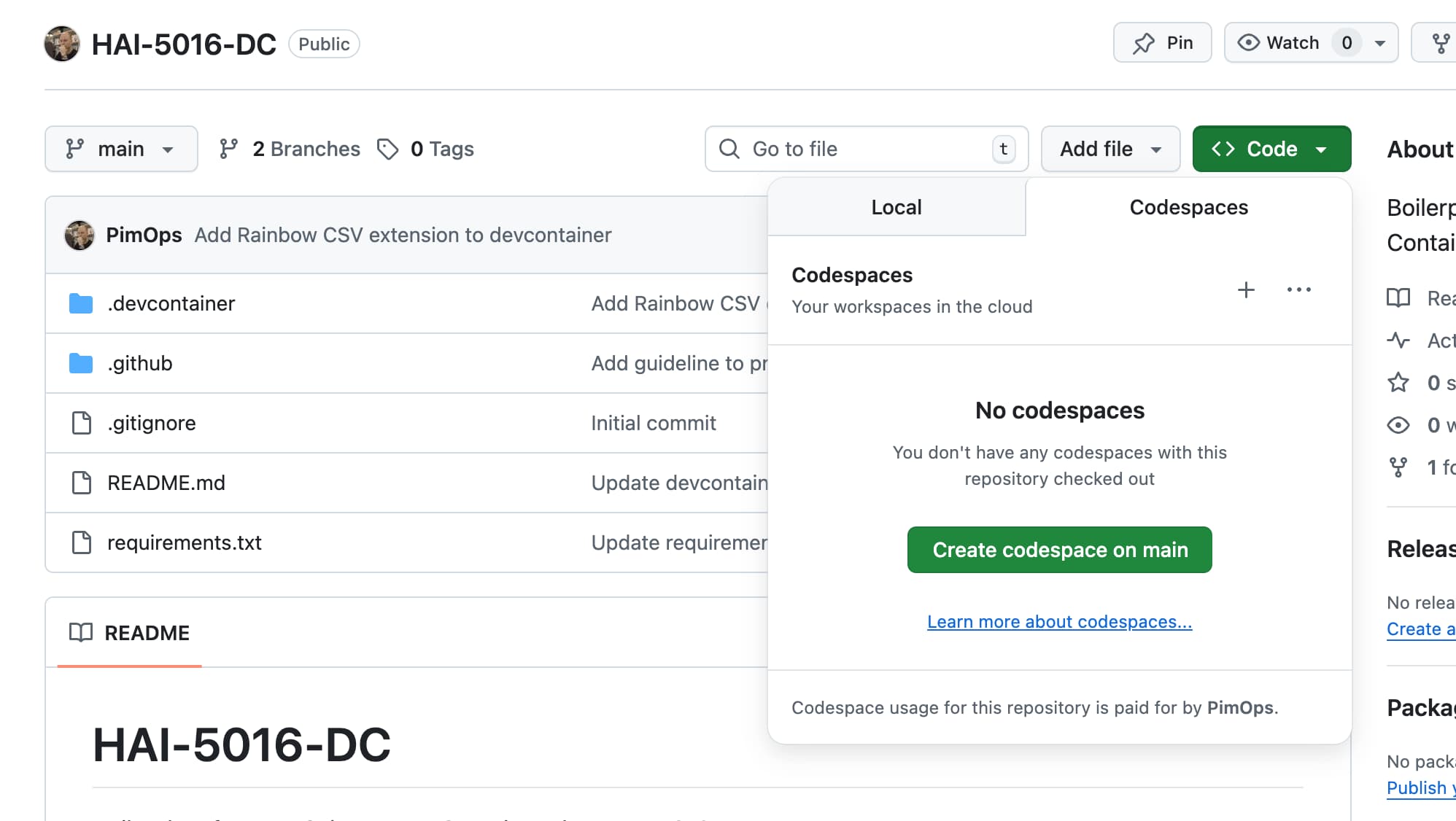Click the tag icon for 0 Tags

387,149
